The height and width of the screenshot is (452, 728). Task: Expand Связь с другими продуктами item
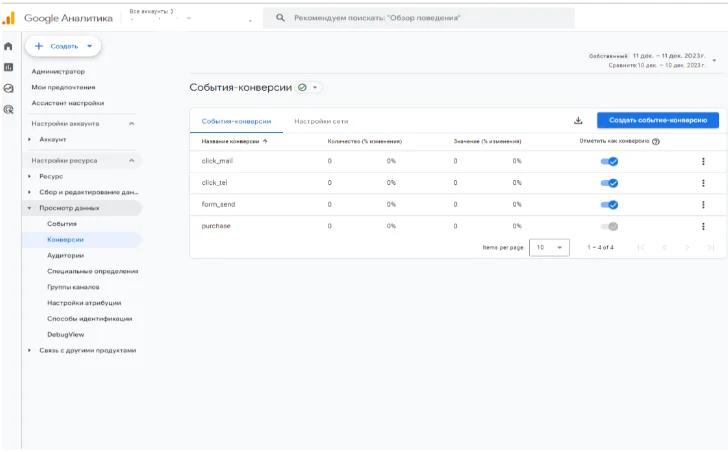click(29, 350)
